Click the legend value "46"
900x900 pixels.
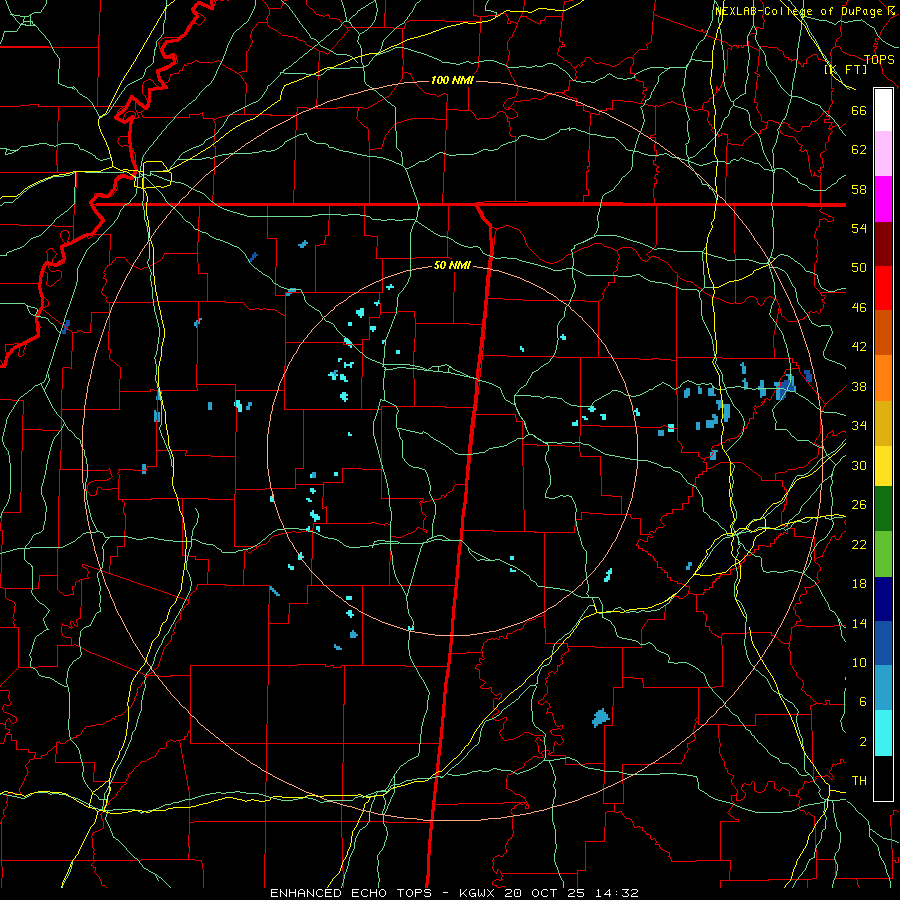coord(859,308)
